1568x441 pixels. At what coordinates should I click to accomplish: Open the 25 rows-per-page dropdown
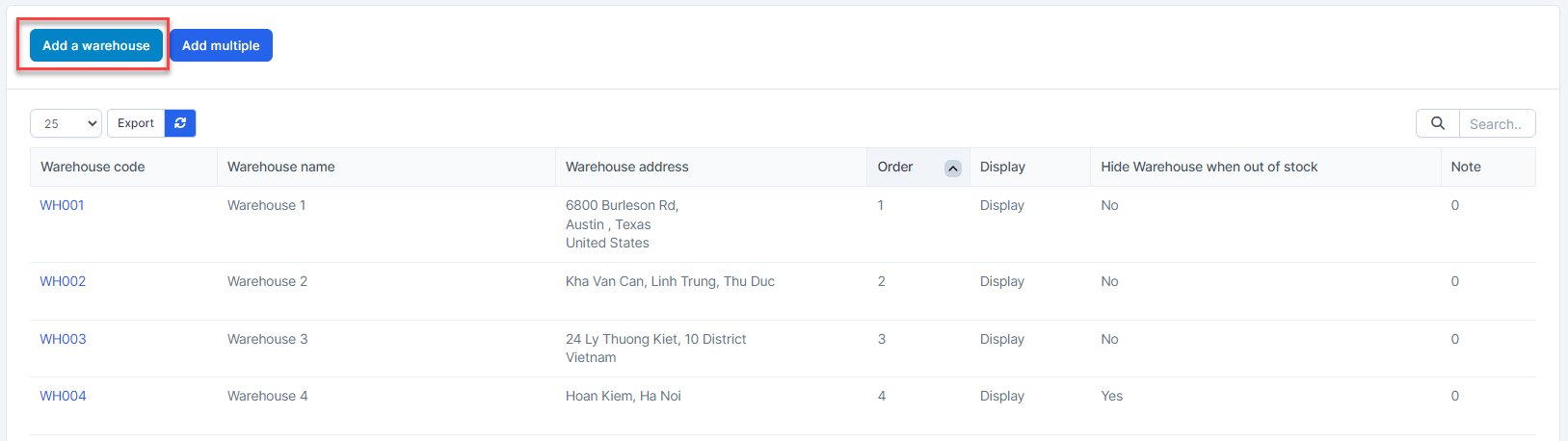66,123
